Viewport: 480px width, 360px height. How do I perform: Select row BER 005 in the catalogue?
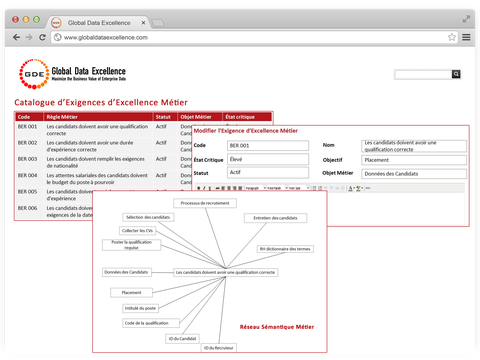(55, 195)
